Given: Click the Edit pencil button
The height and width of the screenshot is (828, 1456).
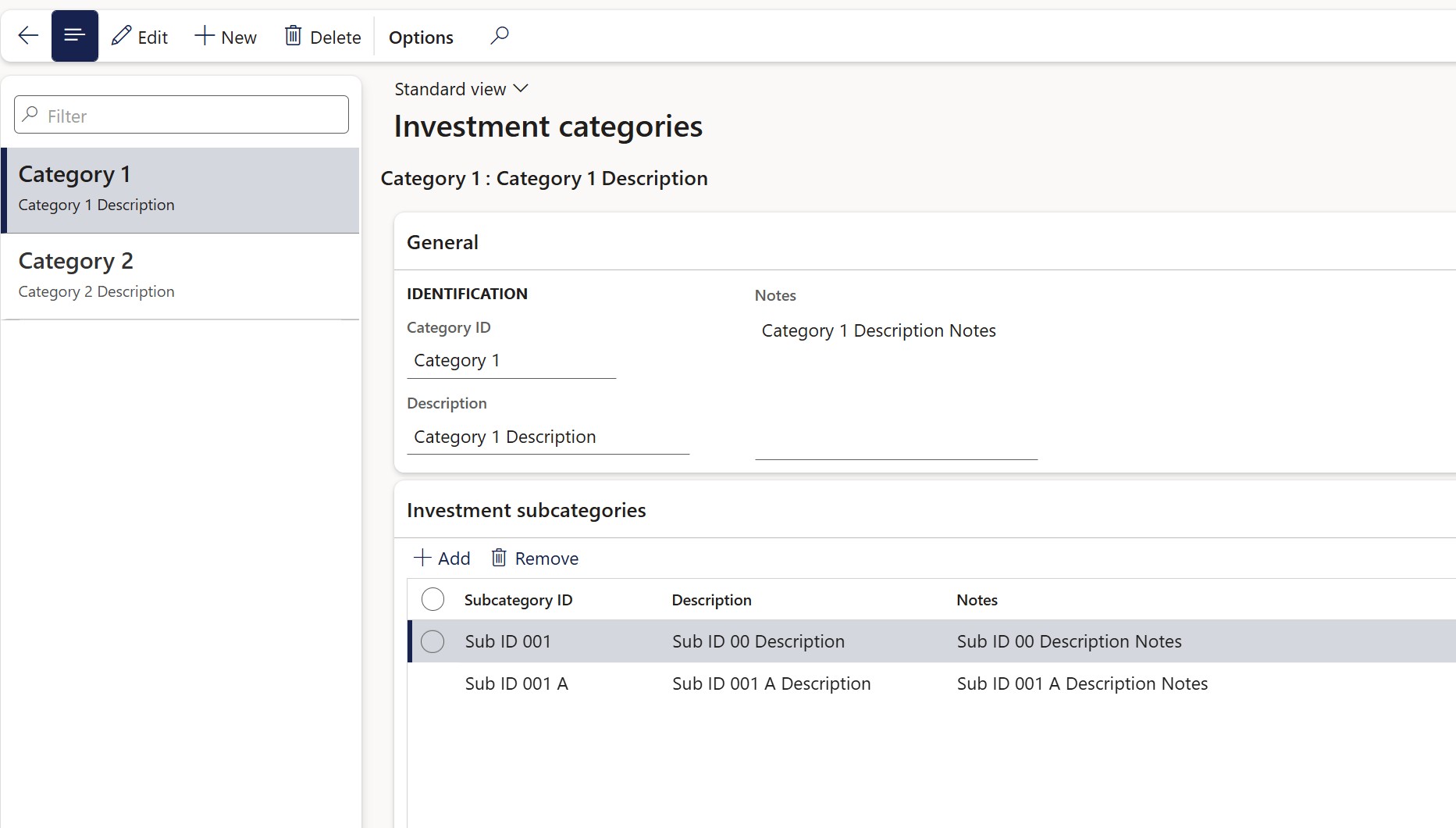Looking at the screenshot, I should [140, 37].
